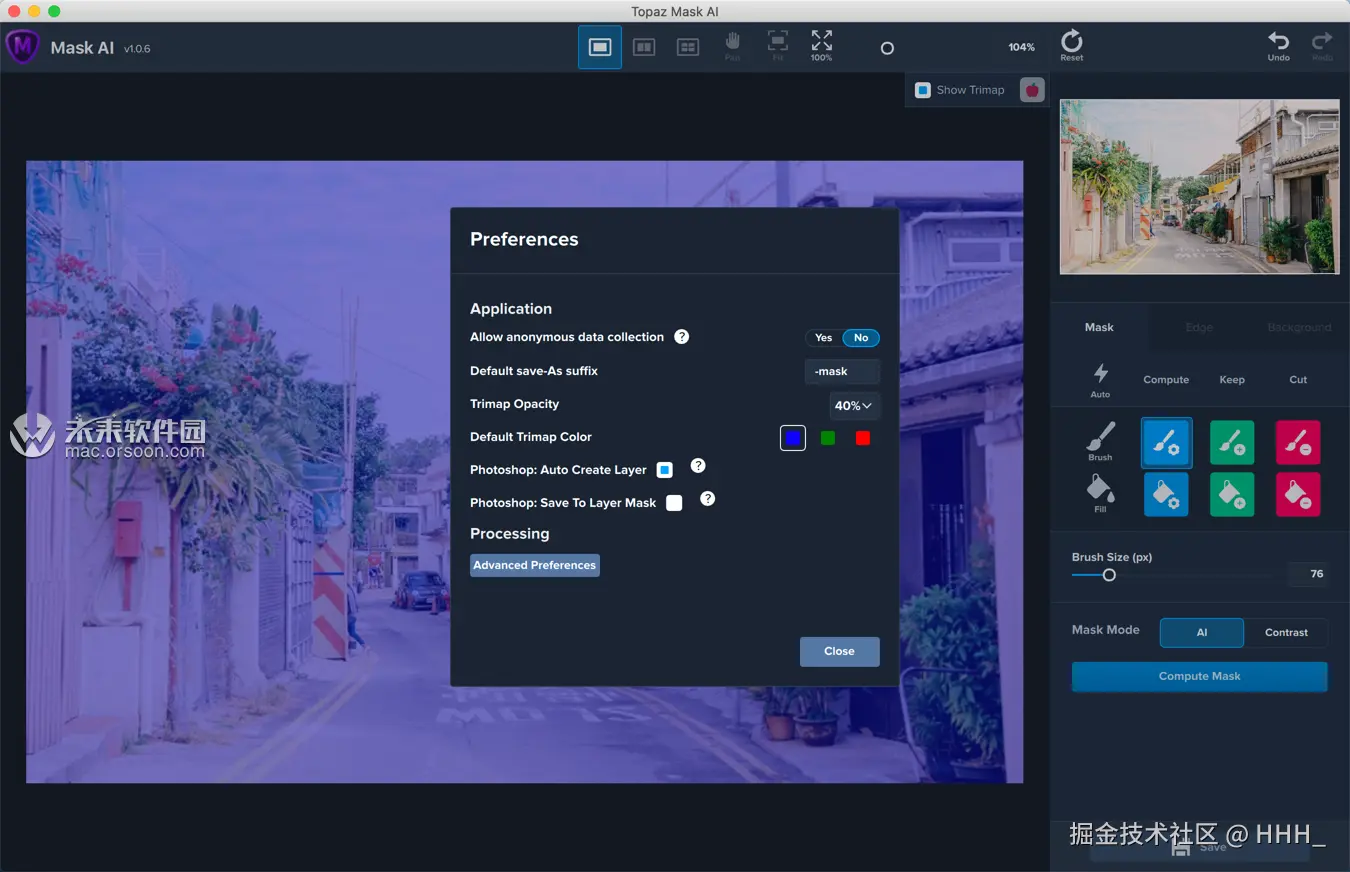Open the Edge tab
The height and width of the screenshot is (872, 1350).
tap(1199, 327)
